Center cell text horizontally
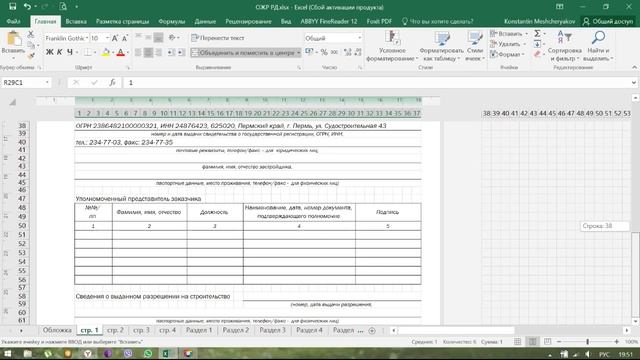Viewport: 640px width, 360px height. pyautogui.click(x=148, y=52)
